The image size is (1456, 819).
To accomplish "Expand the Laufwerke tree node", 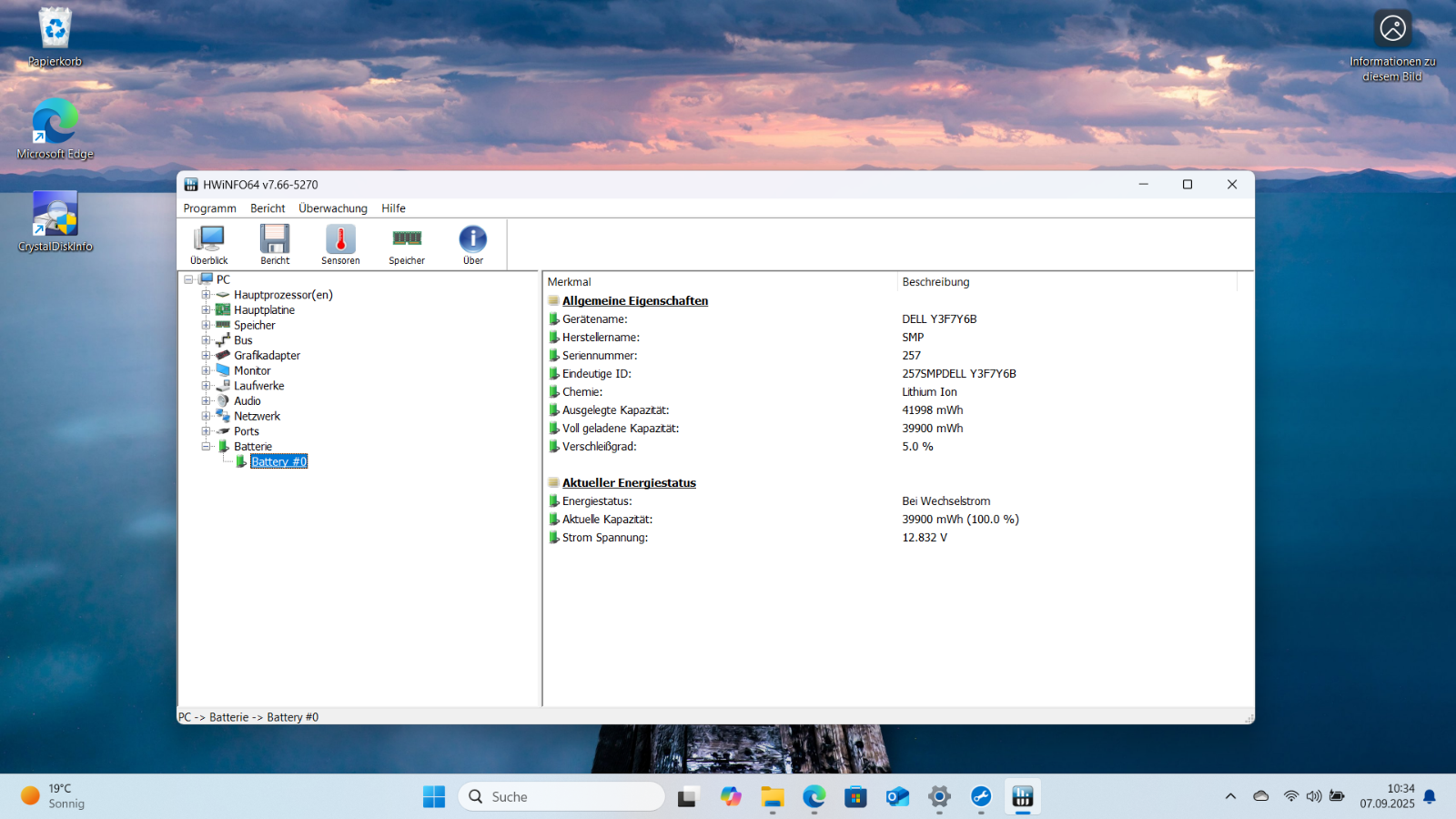I will [206, 386].
